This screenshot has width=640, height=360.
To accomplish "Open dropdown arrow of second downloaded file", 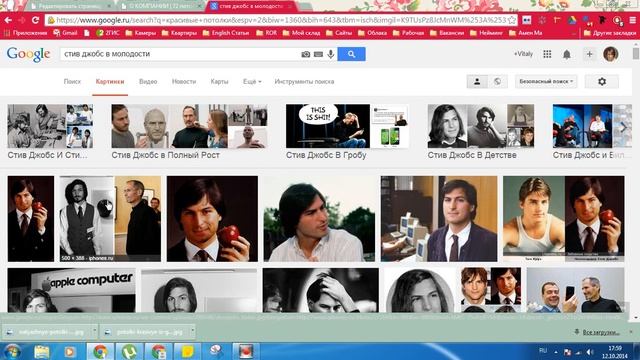I will tap(193, 331).
